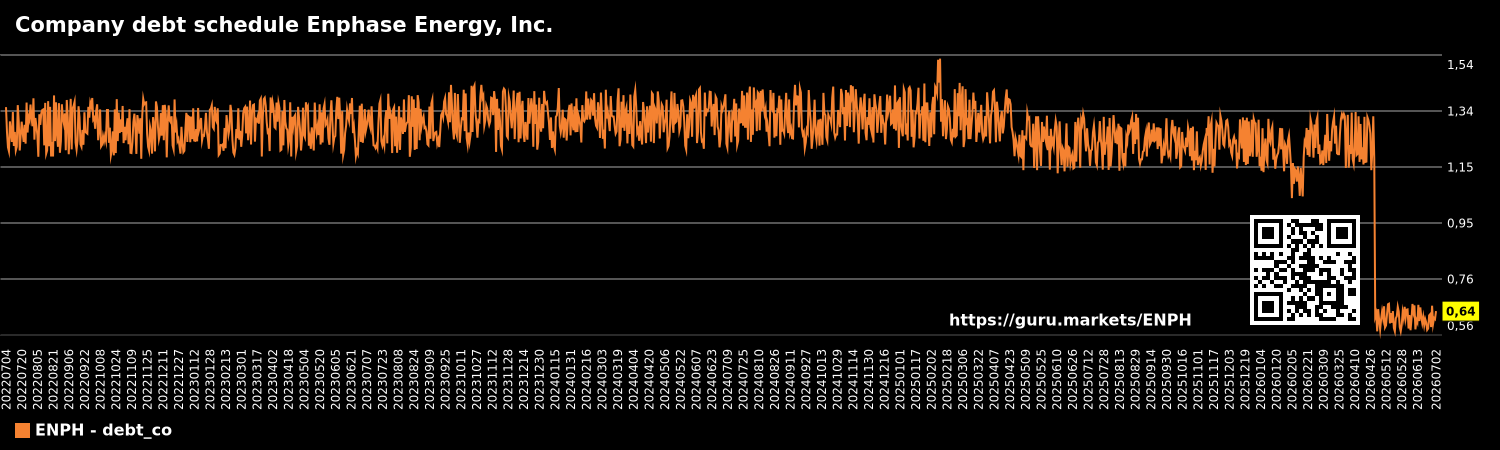Click x-axis date label 20240319
1500x450 pixels.
click(x=619, y=379)
